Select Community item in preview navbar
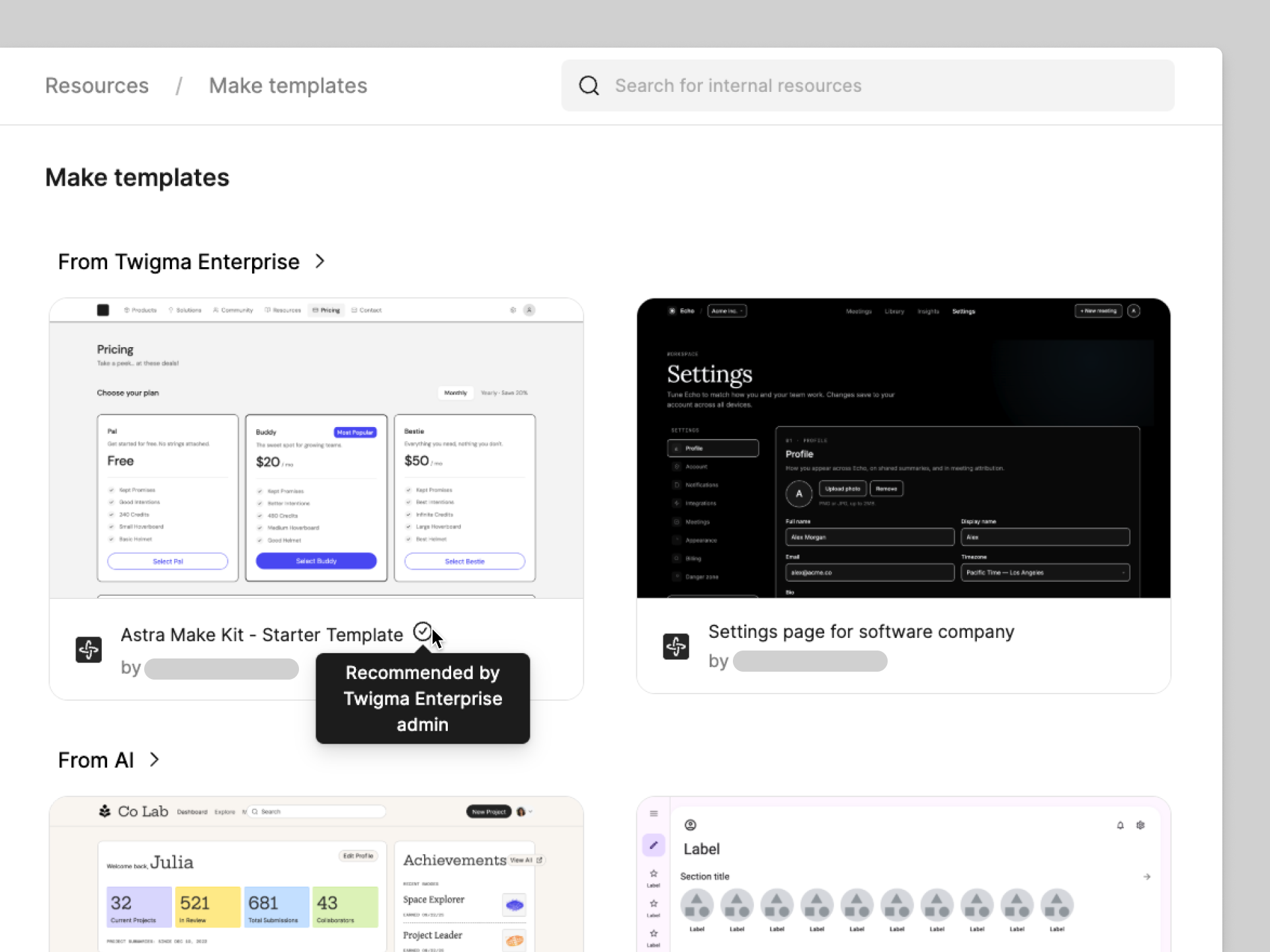1270x952 pixels. click(233, 310)
